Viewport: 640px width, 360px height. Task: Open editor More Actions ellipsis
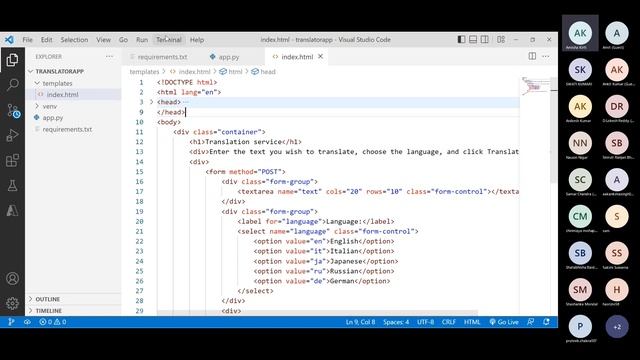[546, 56]
